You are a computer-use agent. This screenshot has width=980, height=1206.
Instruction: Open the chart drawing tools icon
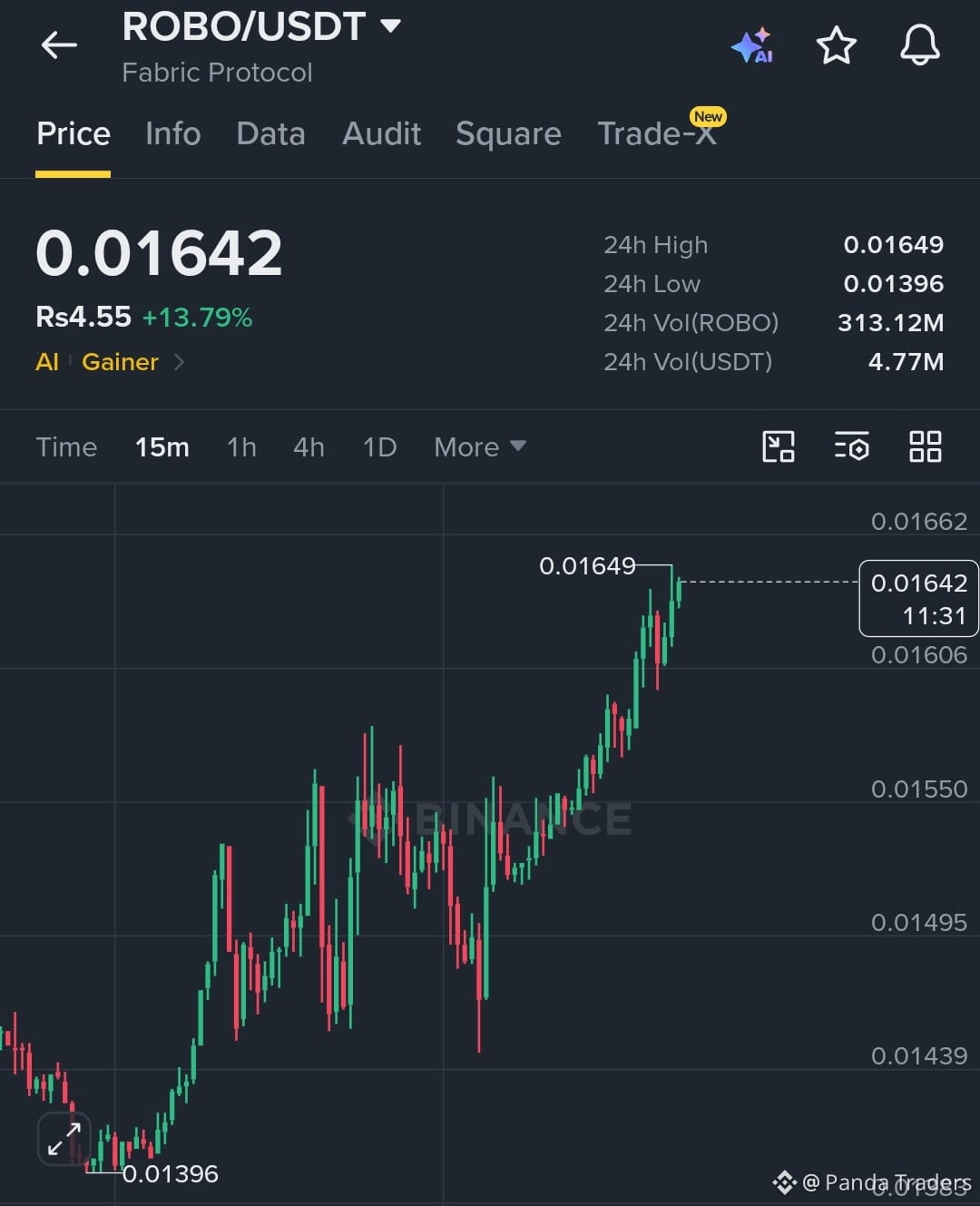778,446
